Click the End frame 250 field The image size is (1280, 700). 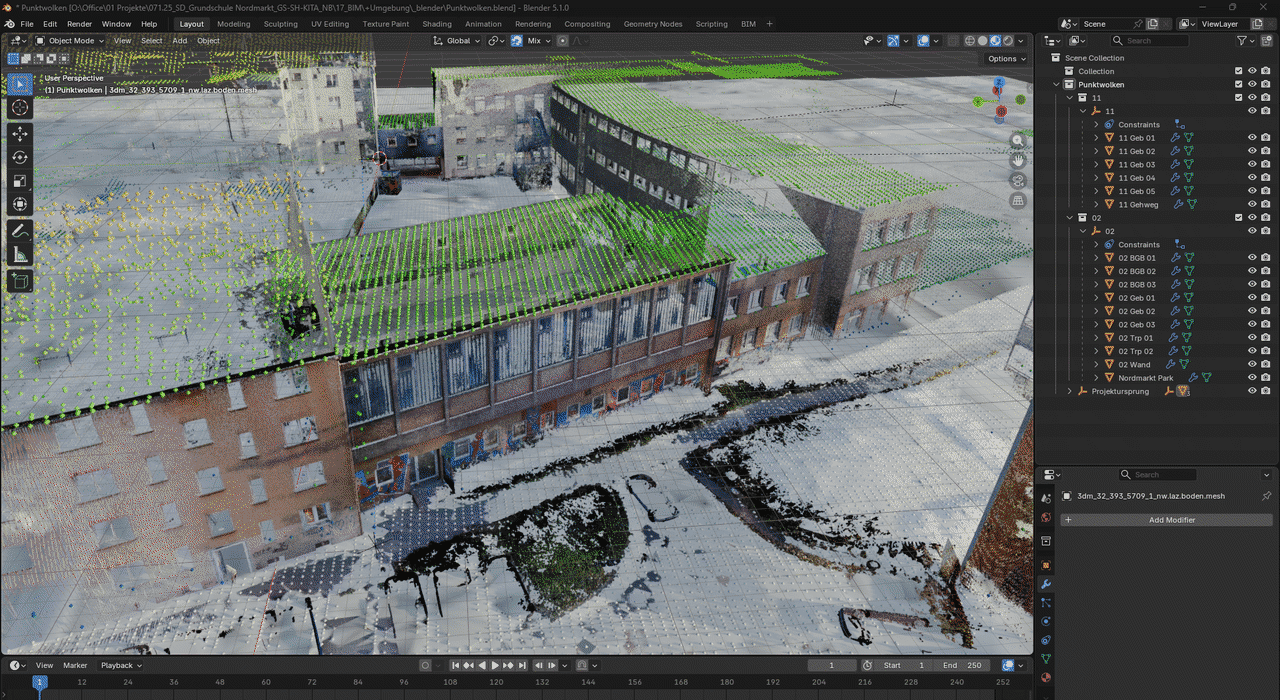pyautogui.click(x=963, y=665)
